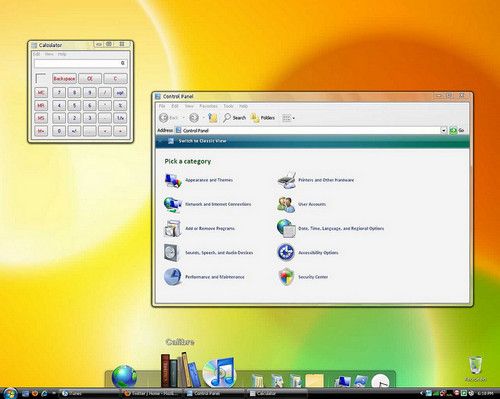The image size is (500, 399).
Task: Click the Go button beside the Address bar
Action: click(457, 130)
